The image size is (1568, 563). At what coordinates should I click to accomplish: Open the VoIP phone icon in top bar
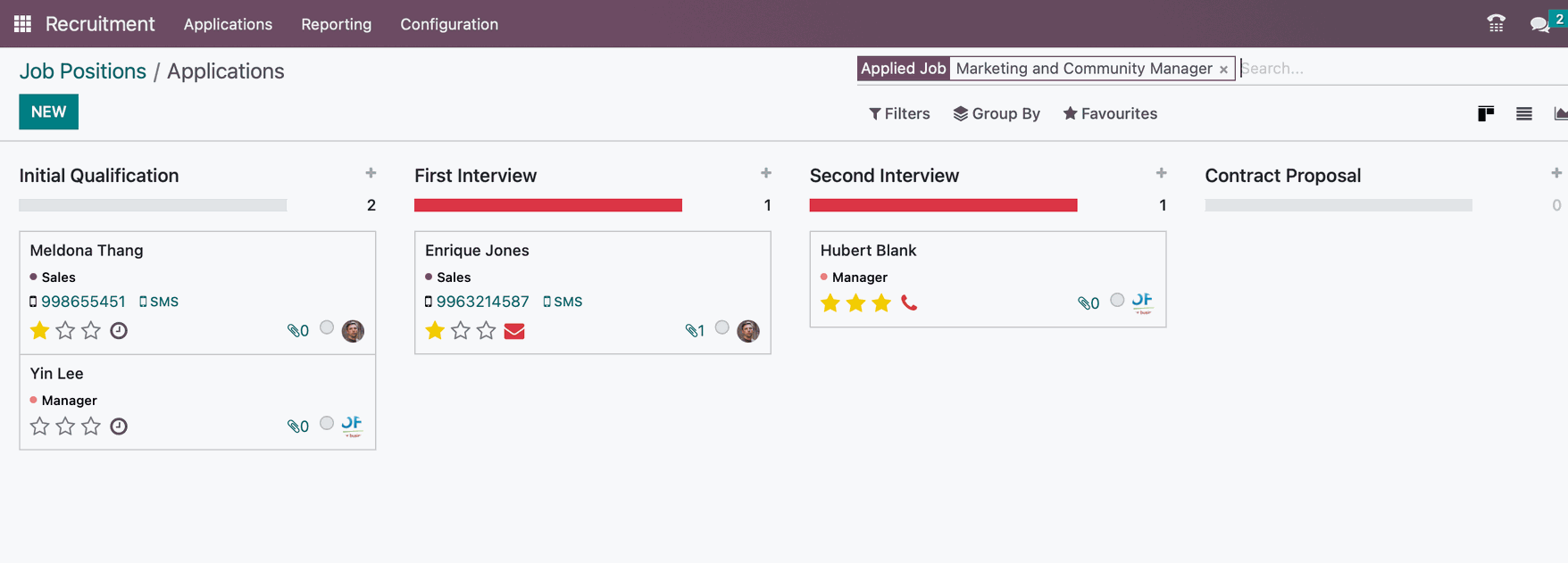coord(1497,24)
